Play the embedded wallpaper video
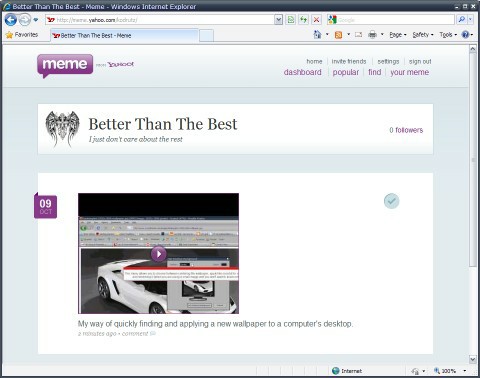 pyautogui.click(x=159, y=254)
